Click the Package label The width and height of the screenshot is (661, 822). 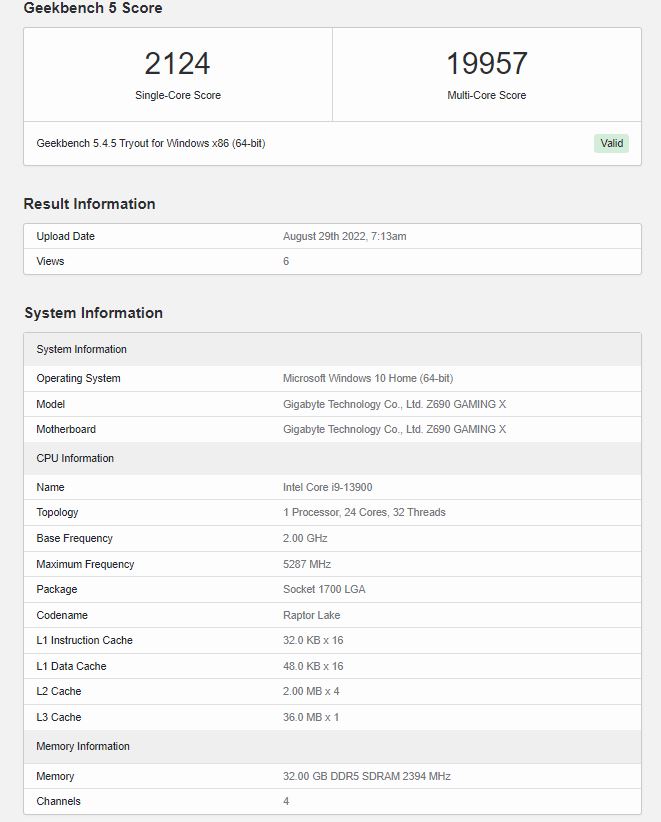pos(57,589)
